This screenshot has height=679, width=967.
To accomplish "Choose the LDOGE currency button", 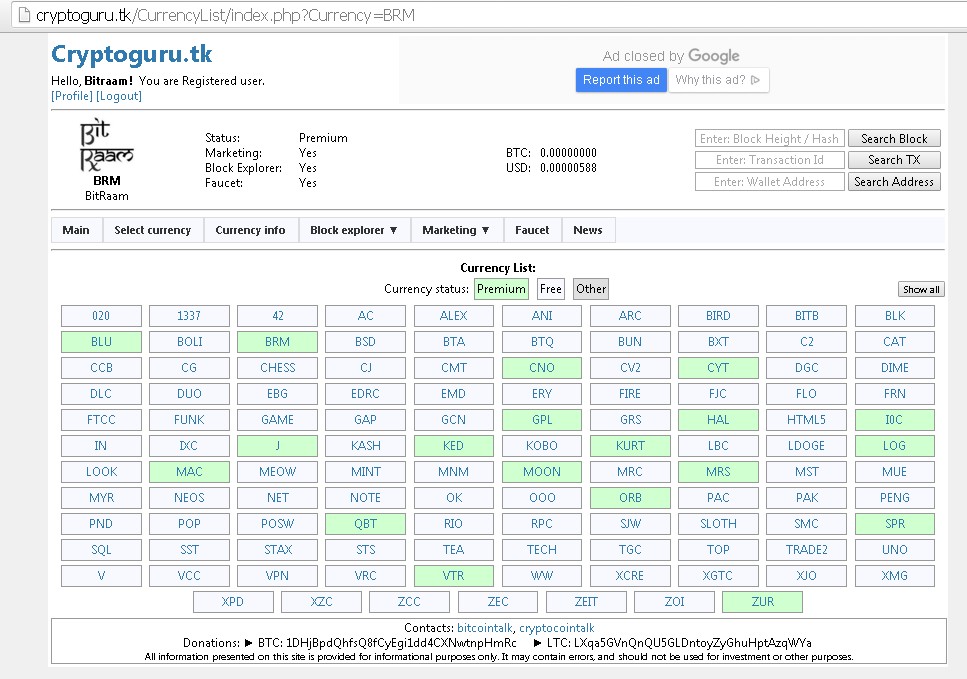I will [806, 445].
